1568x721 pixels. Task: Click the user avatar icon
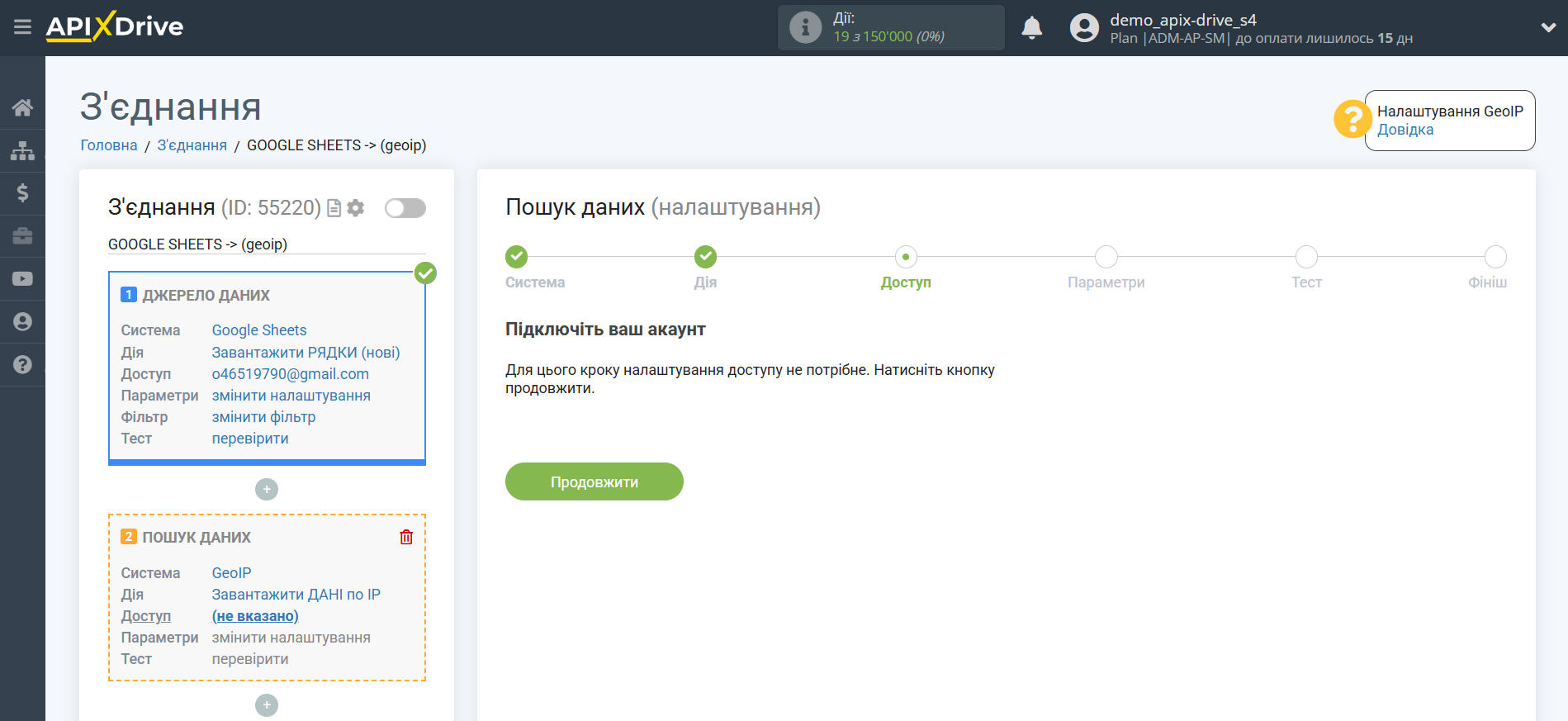[x=1084, y=28]
